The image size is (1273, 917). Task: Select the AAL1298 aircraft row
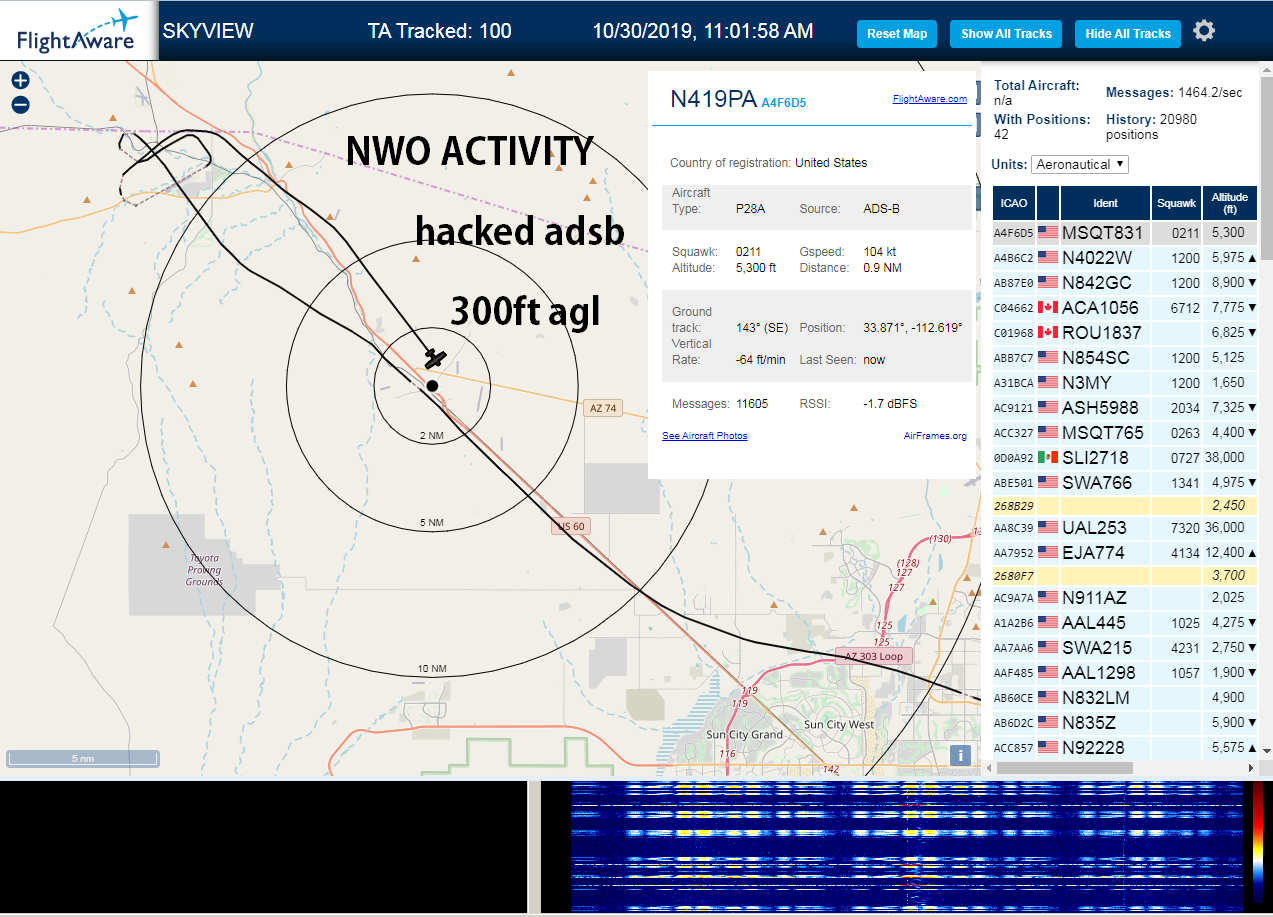tap(1125, 672)
